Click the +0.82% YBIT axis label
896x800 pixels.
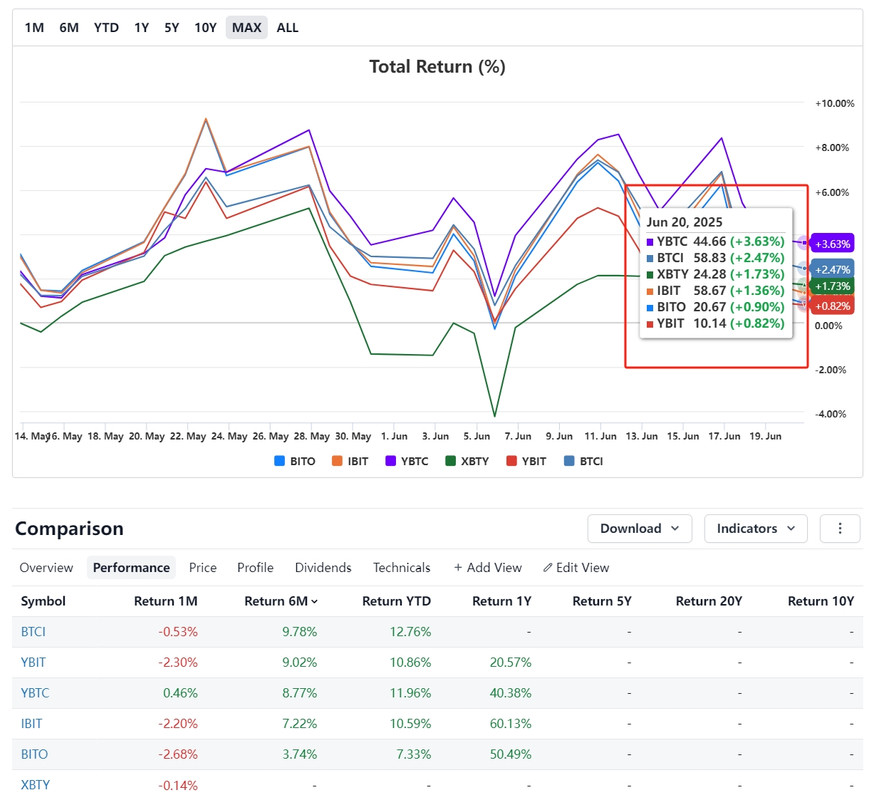coord(832,306)
